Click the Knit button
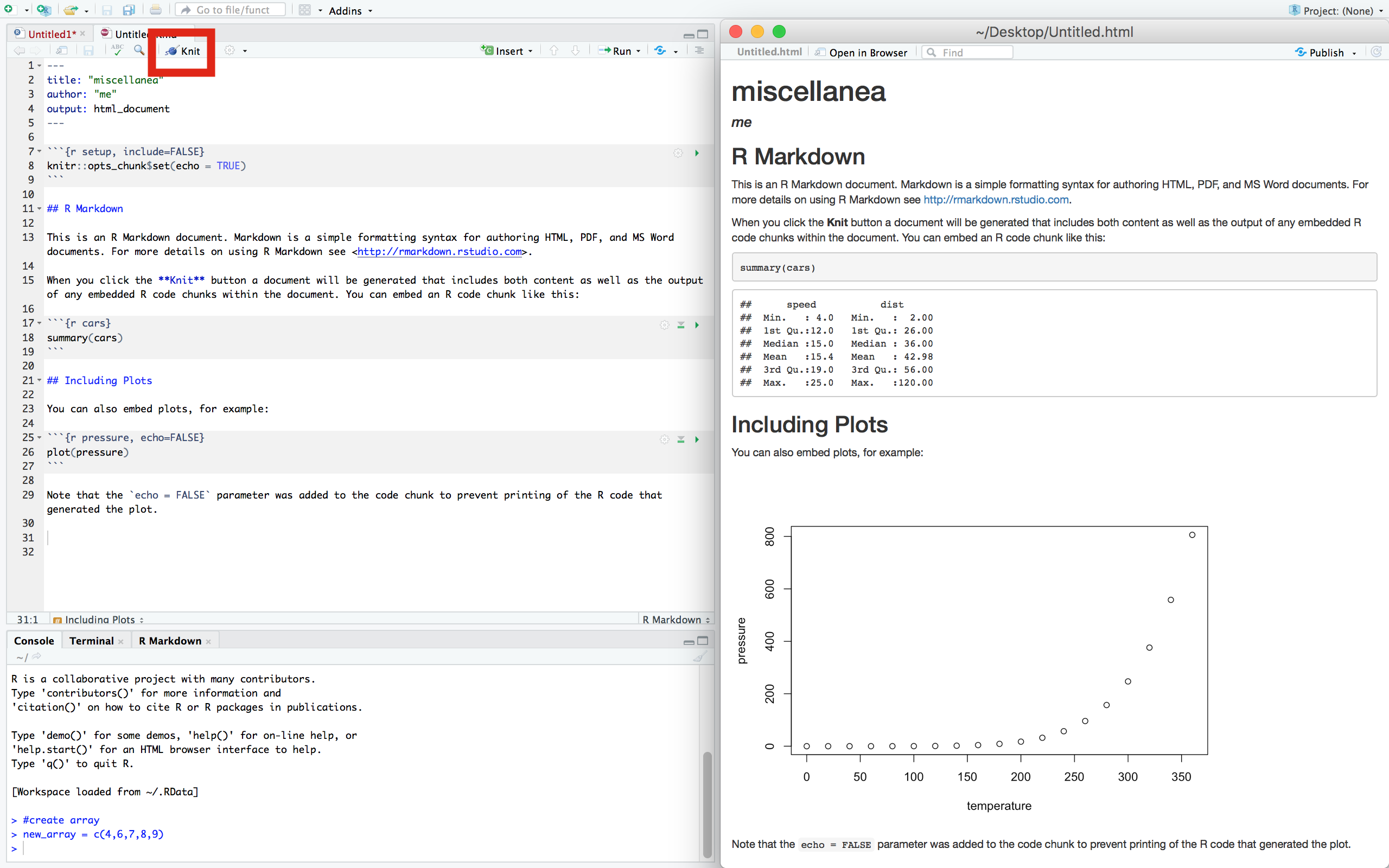The image size is (1389, 868). pos(183,50)
